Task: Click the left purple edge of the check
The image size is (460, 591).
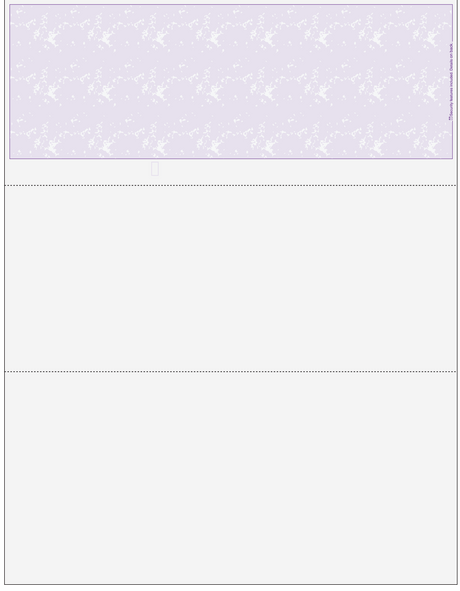Action: point(9,81)
